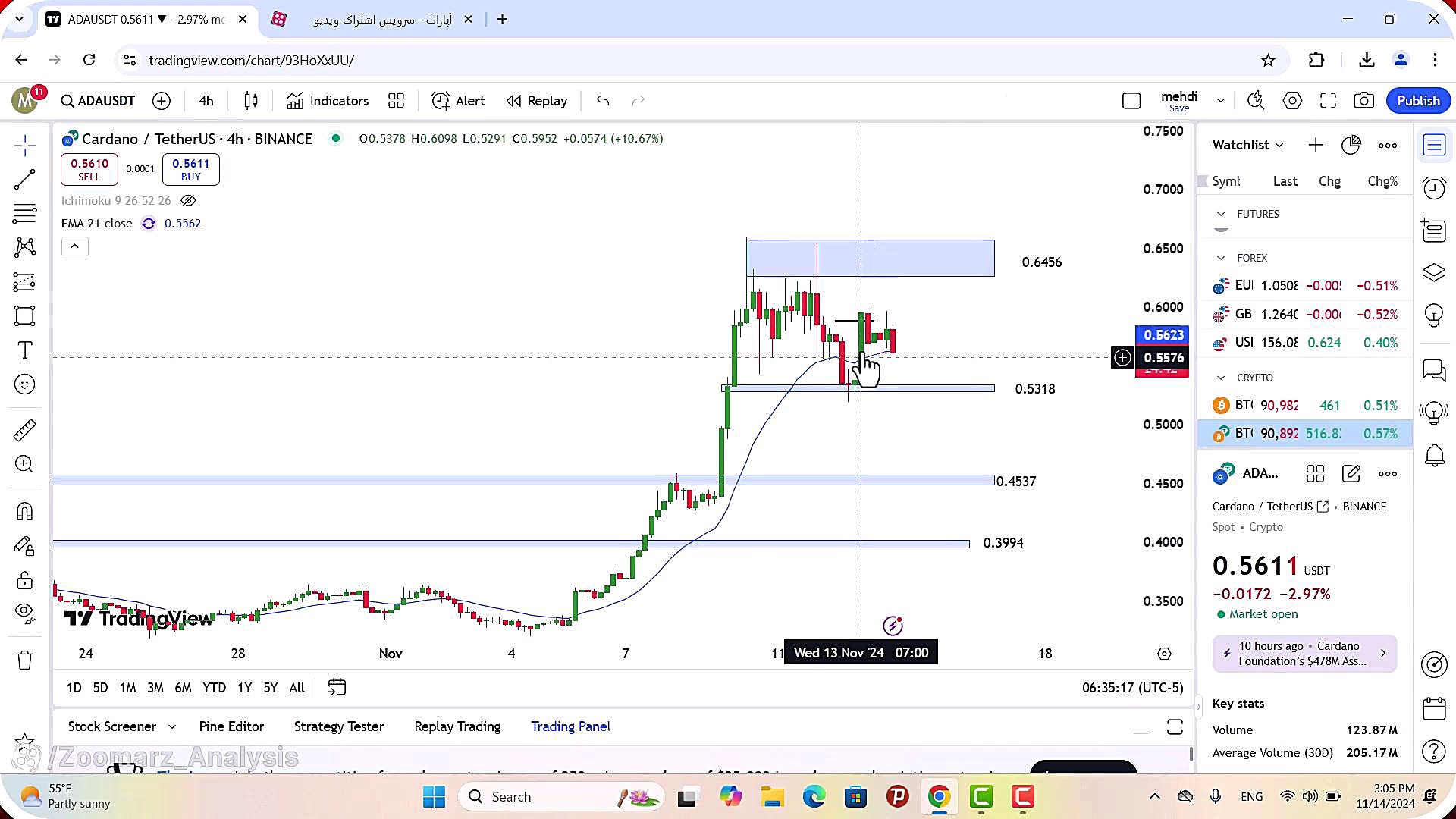The width and height of the screenshot is (1456, 819).
Task: Open Windows Start menu
Action: pos(435,797)
